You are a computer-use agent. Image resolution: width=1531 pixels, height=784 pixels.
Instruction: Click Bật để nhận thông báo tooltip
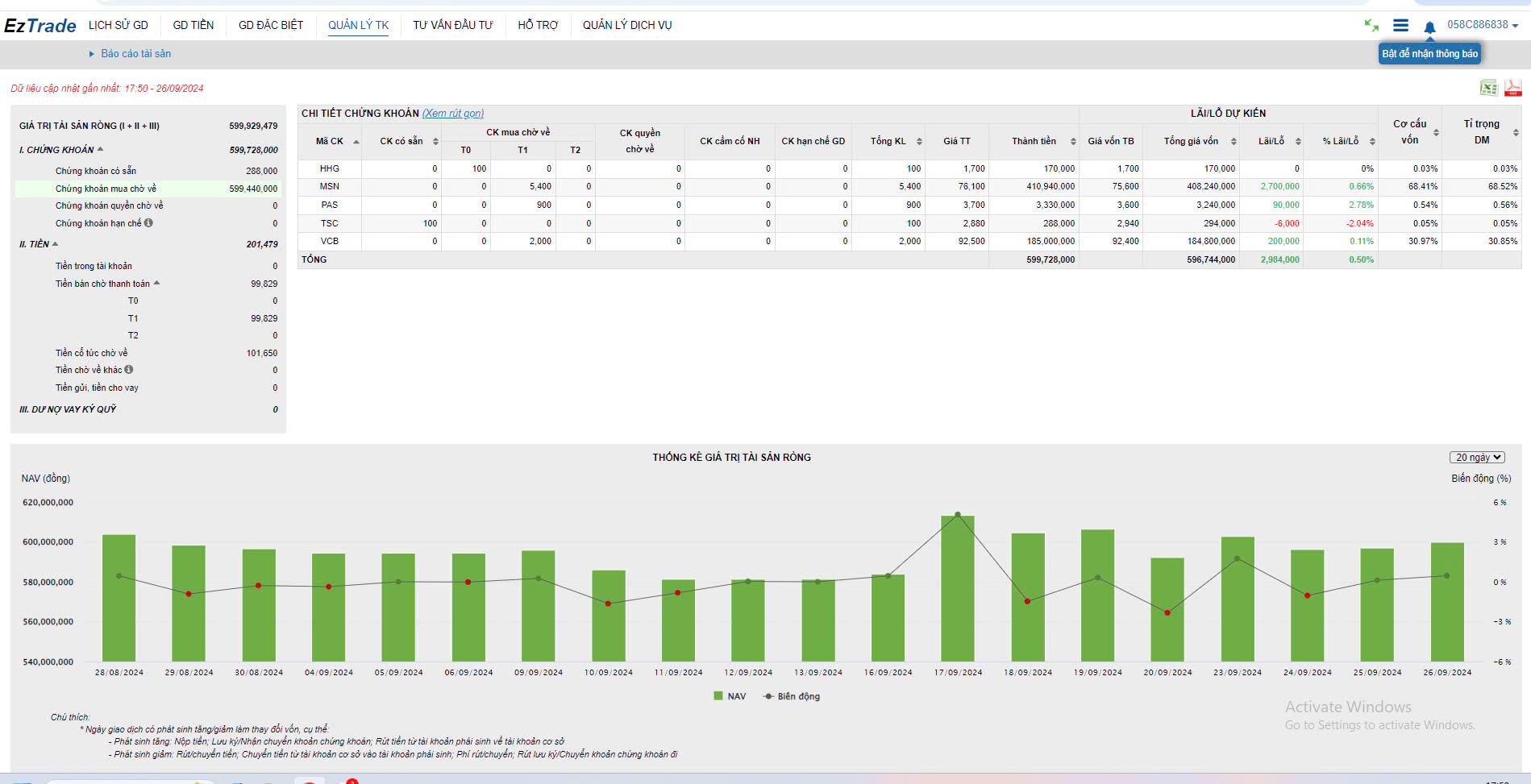(1429, 54)
